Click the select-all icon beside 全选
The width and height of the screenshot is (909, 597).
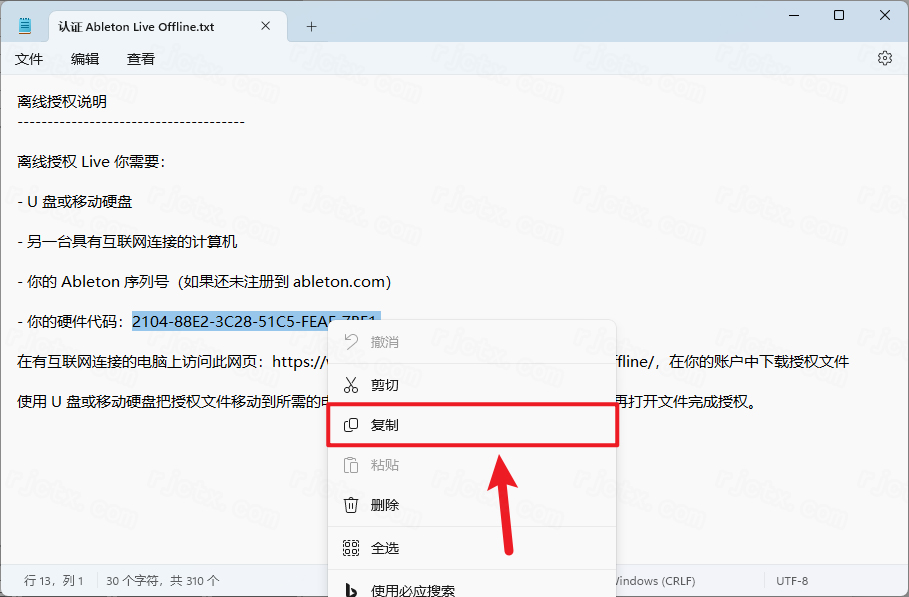pos(351,548)
